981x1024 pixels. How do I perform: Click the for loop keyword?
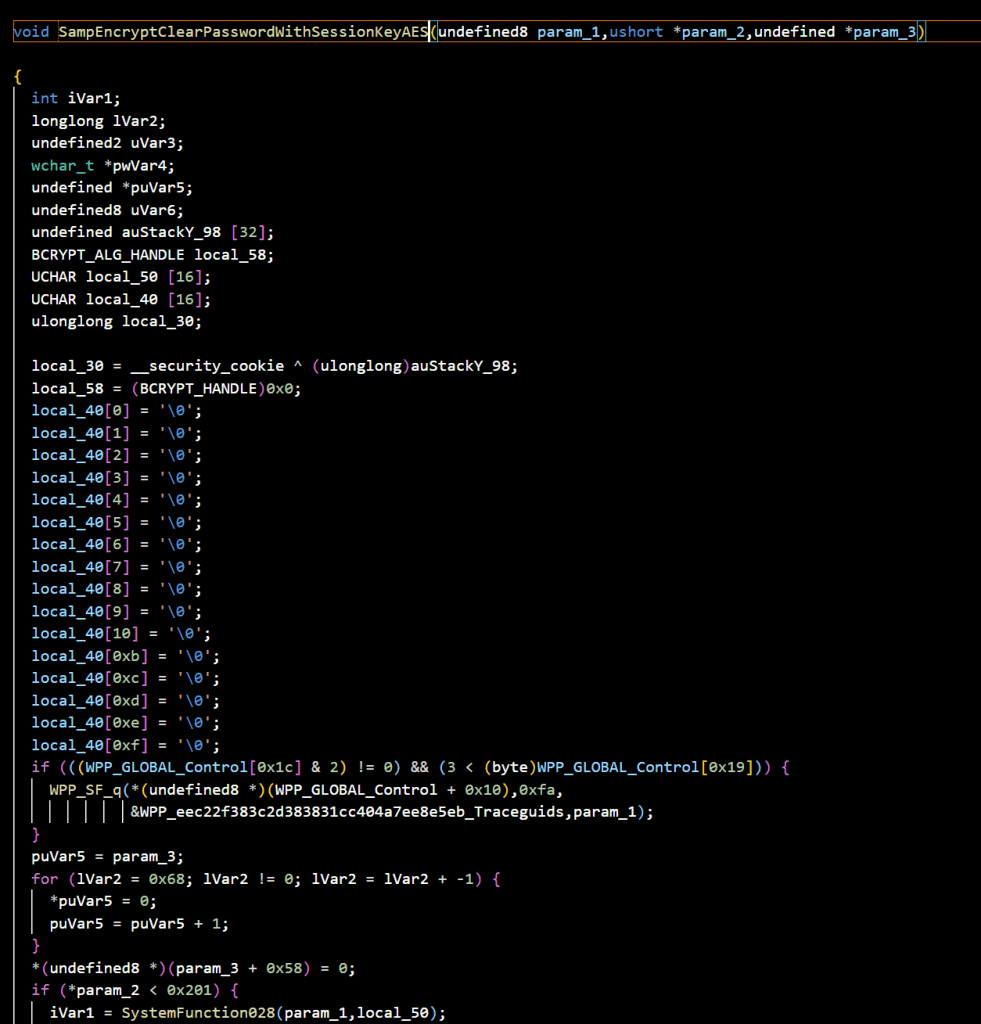[45, 879]
